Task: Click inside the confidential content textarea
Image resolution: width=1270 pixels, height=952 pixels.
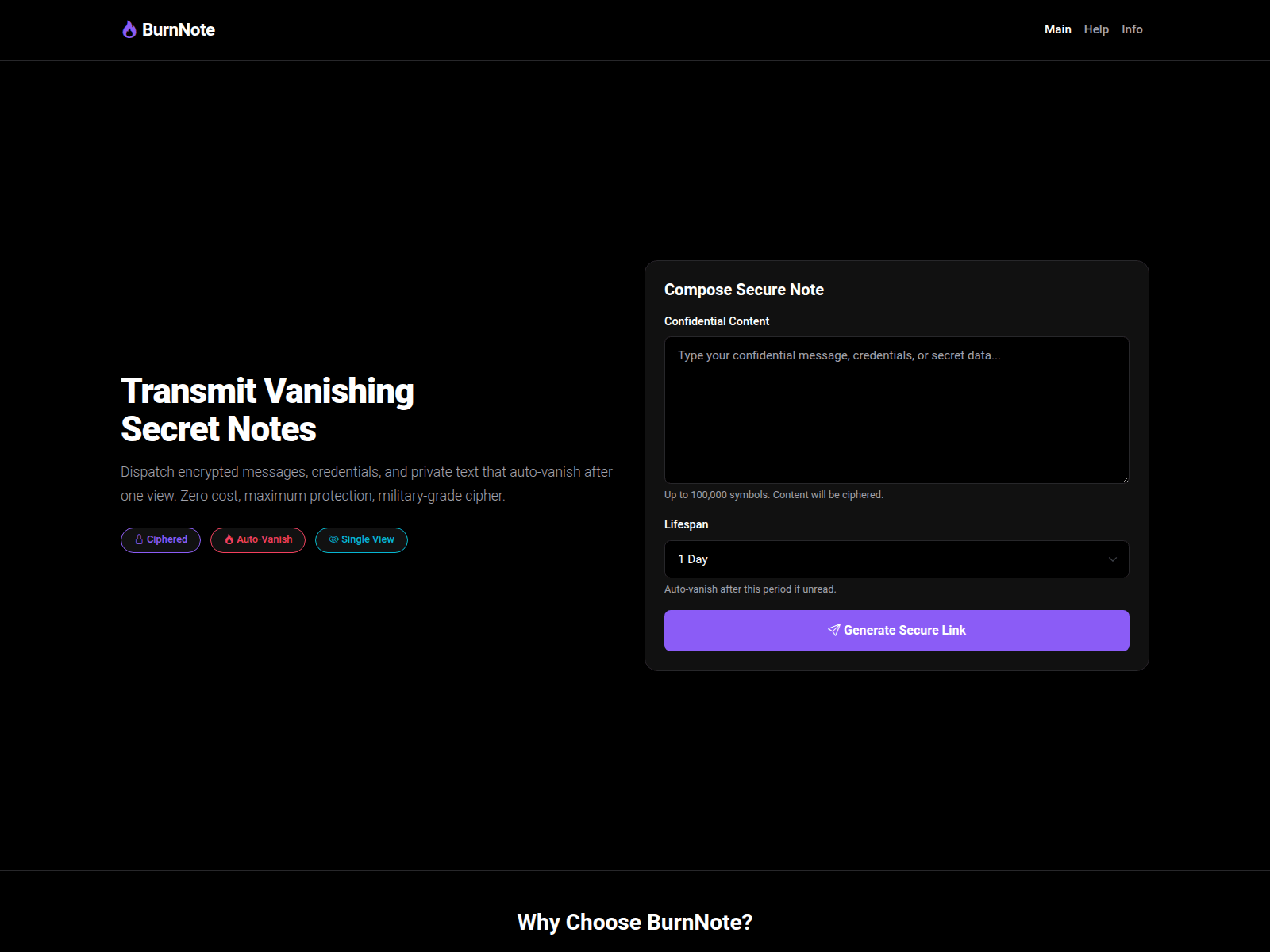Action: (895, 409)
